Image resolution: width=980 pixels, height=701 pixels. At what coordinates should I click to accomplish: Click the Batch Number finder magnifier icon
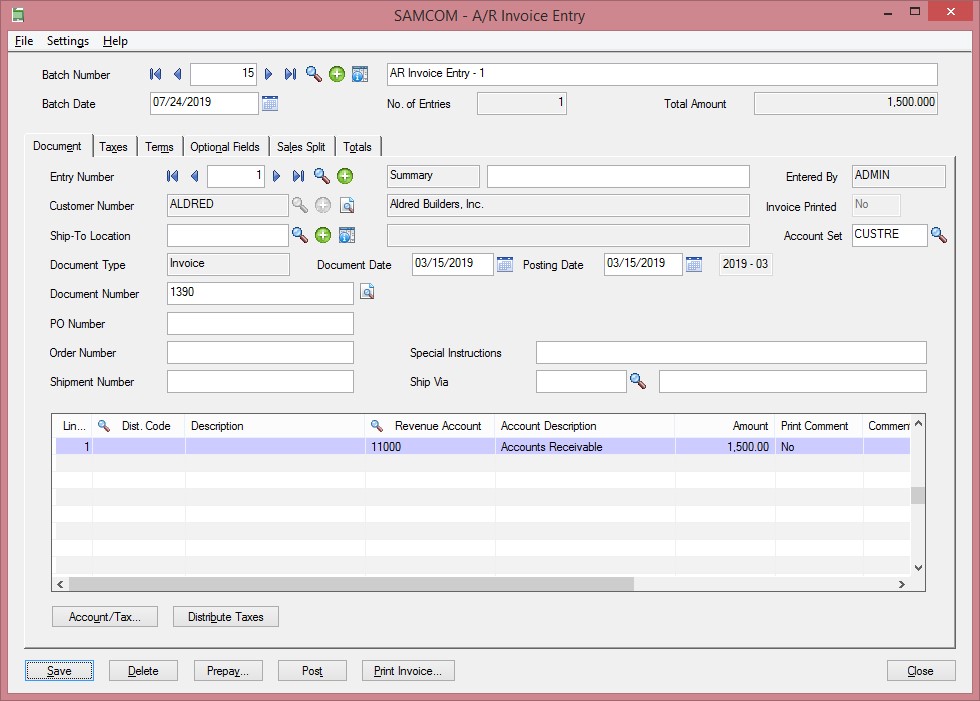pos(314,74)
